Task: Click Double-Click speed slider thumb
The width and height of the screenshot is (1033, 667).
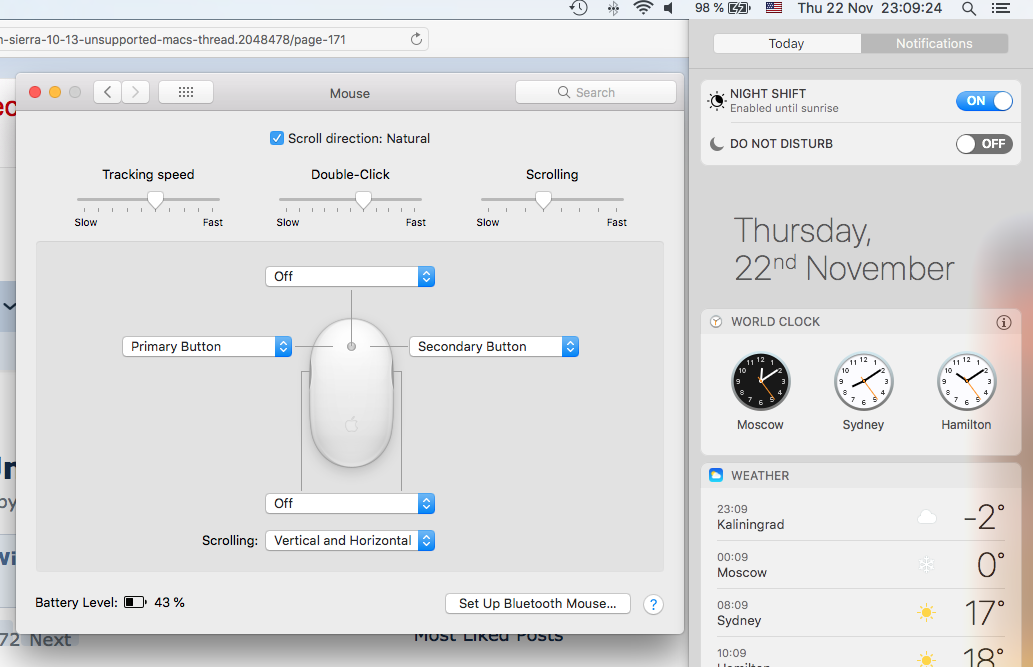Action: click(363, 200)
